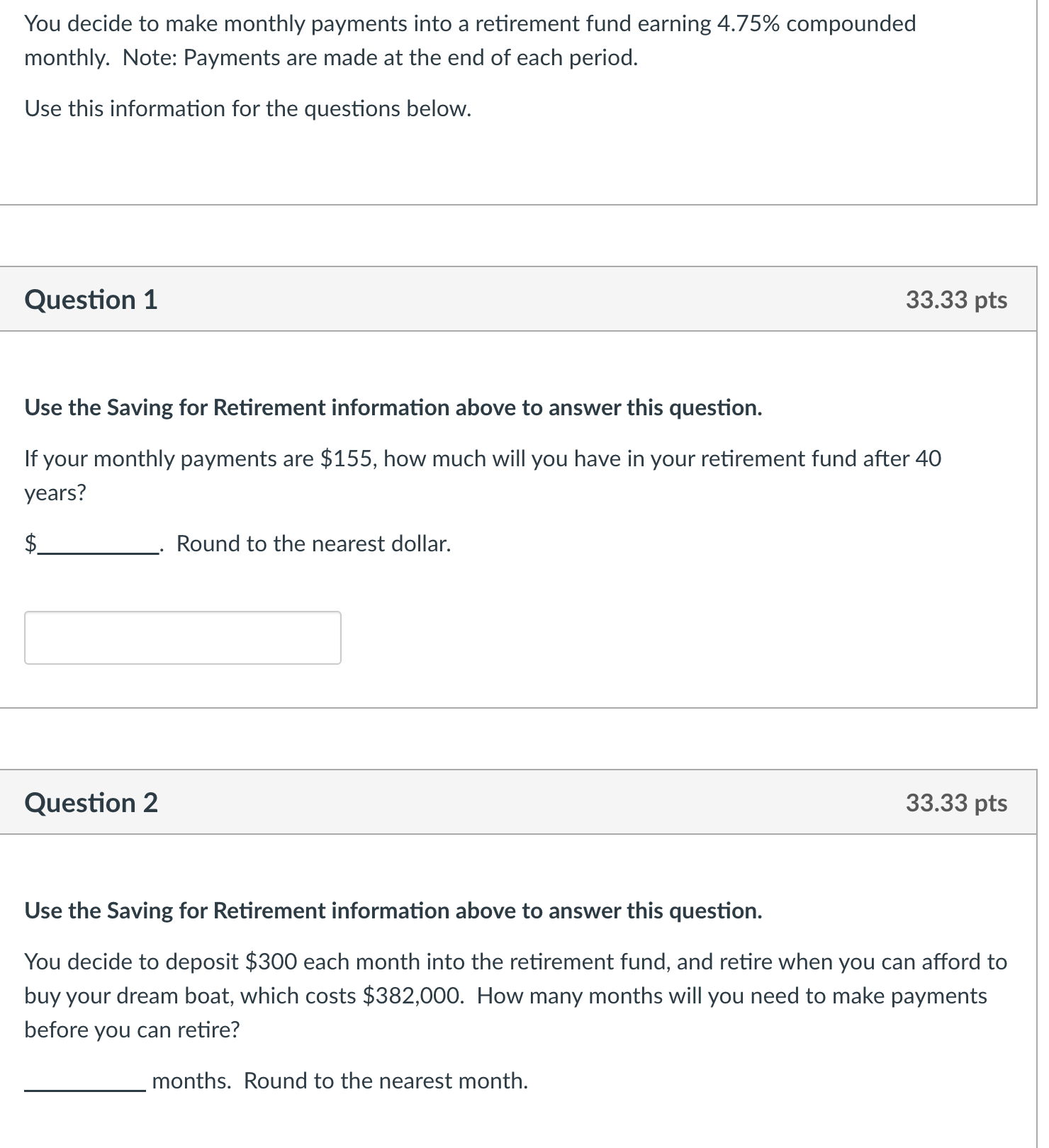Place cursor in the empty answer field
Image resolution: width=1049 pixels, height=1148 pixels.
pos(181,637)
